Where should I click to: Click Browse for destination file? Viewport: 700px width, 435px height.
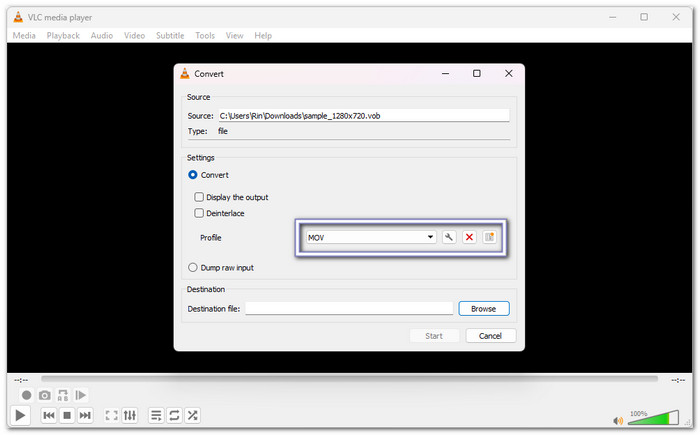tap(483, 309)
